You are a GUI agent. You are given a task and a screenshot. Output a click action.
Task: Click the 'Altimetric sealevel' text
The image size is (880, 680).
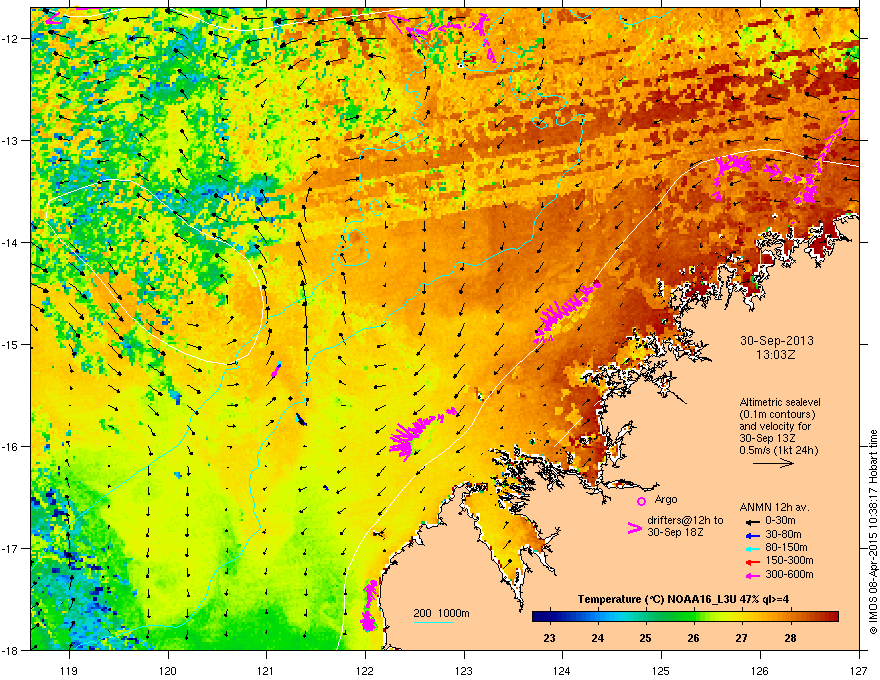click(780, 402)
